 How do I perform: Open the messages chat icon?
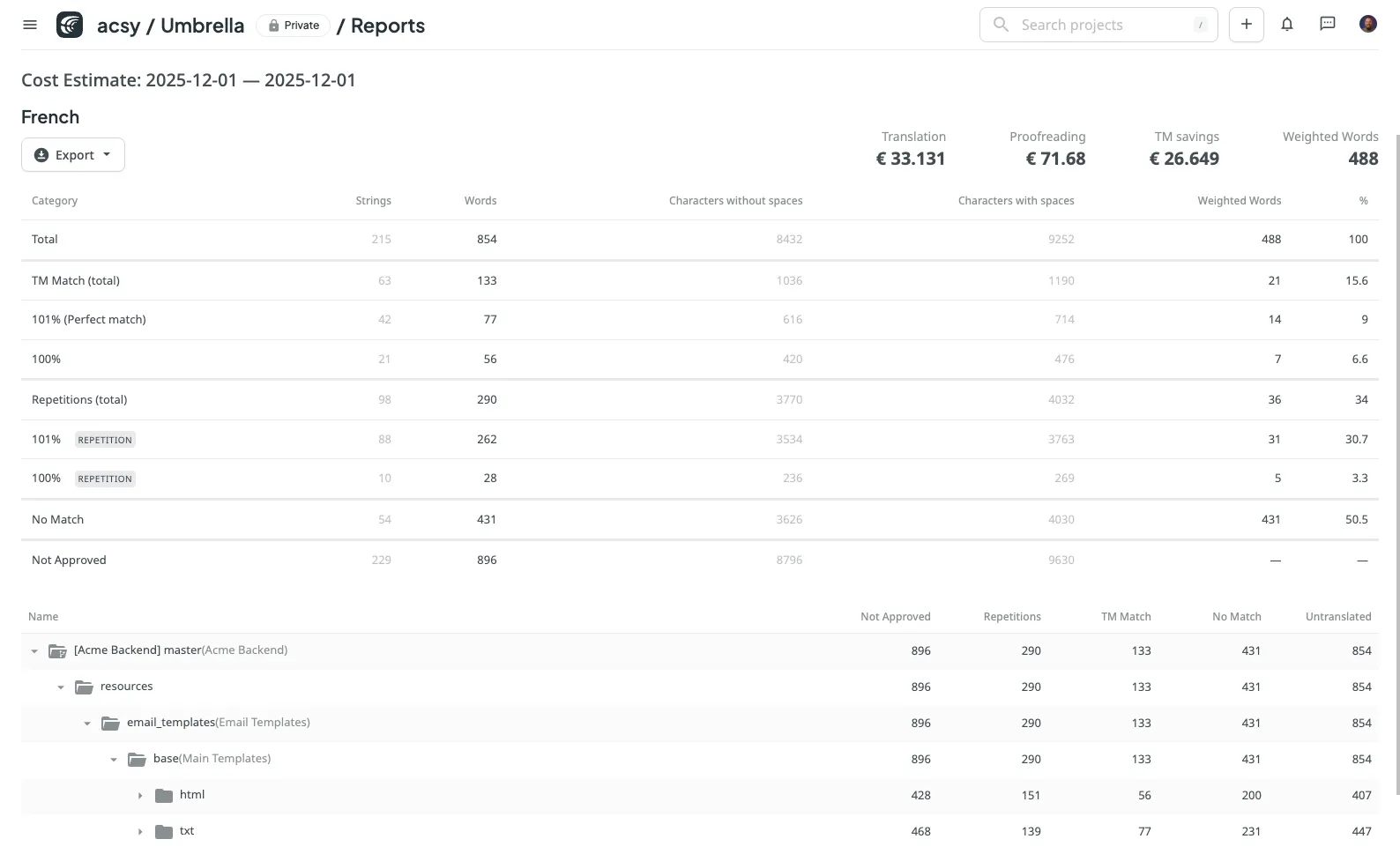tap(1327, 25)
